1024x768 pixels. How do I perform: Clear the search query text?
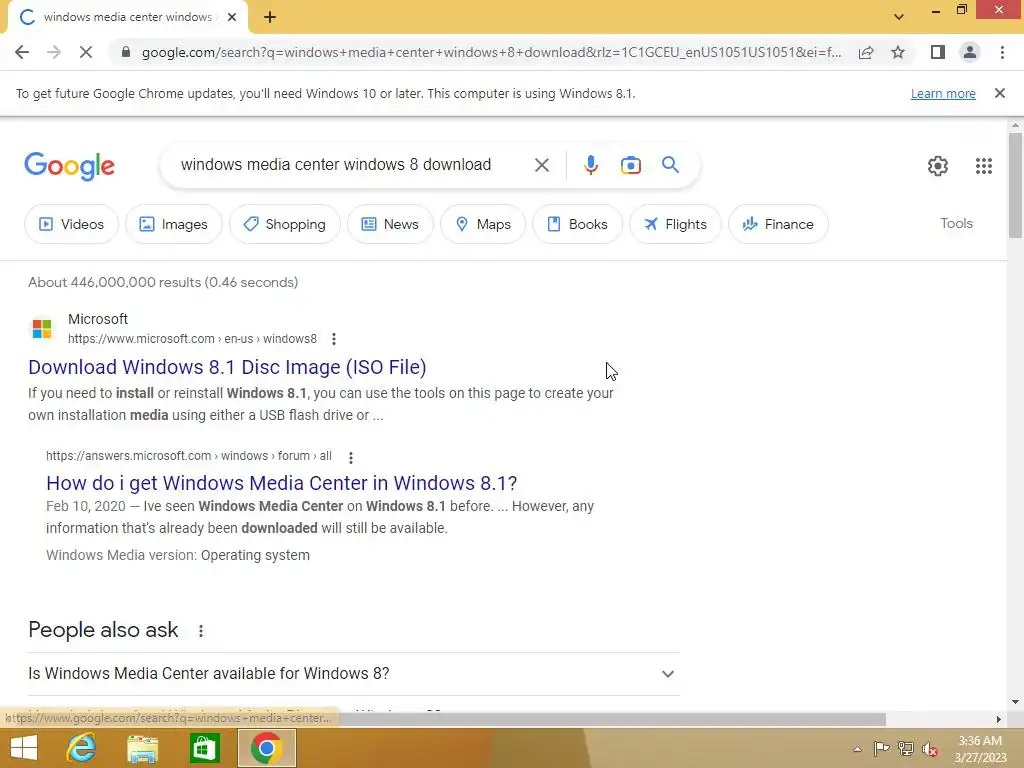(x=541, y=165)
